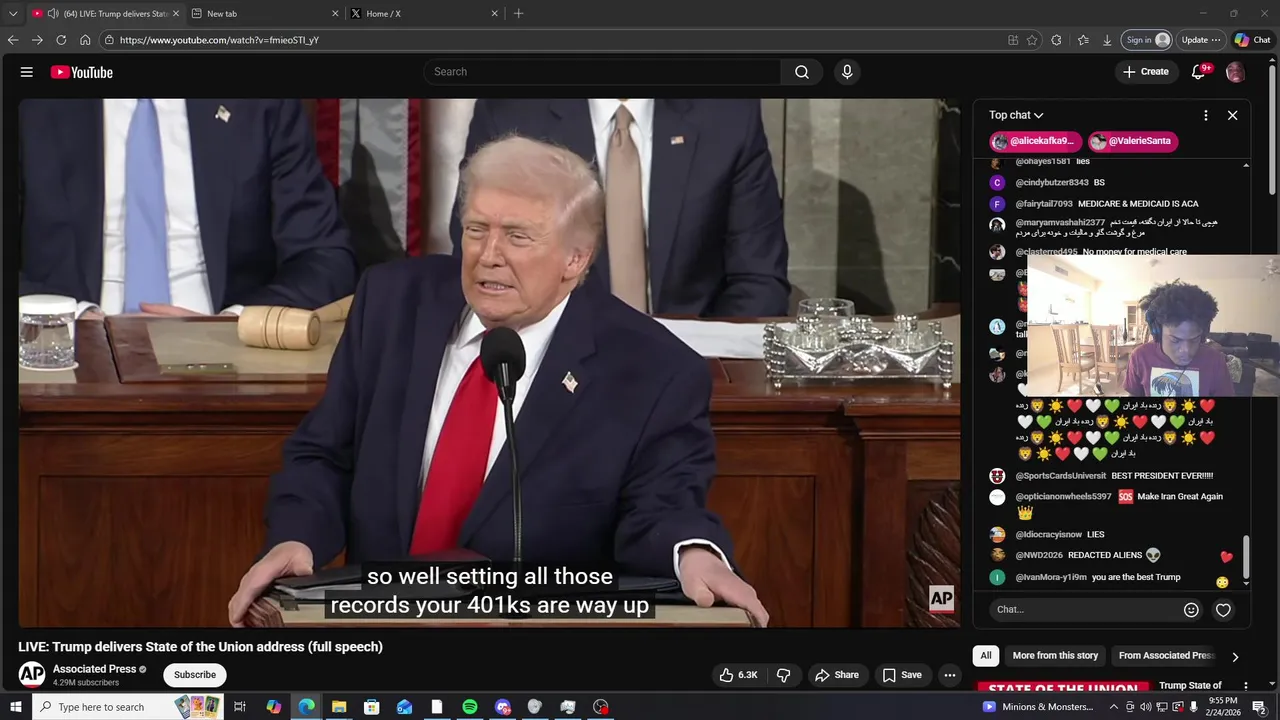Show hidden system tray icons

[x=1114, y=707]
